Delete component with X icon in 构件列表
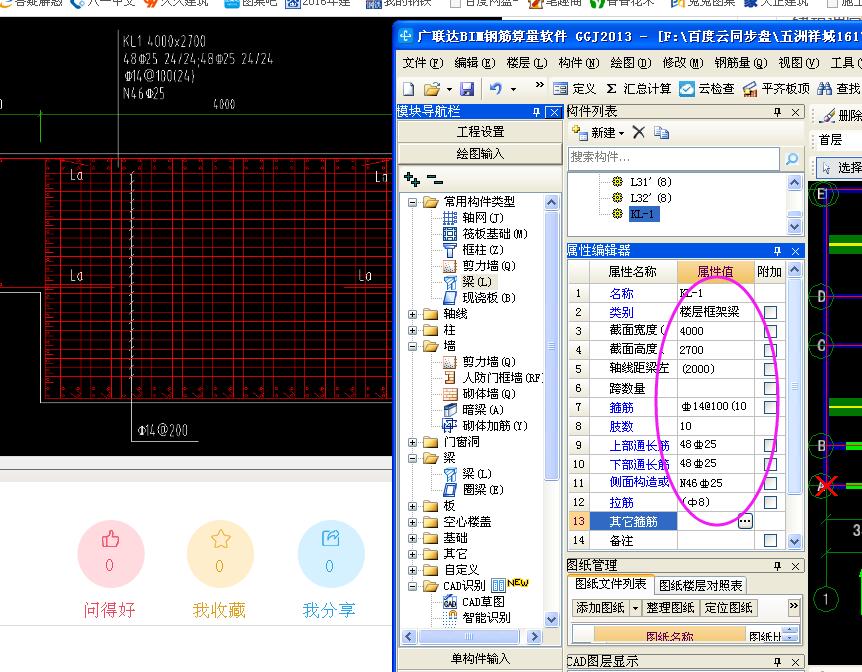862x672 pixels. pos(638,133)
